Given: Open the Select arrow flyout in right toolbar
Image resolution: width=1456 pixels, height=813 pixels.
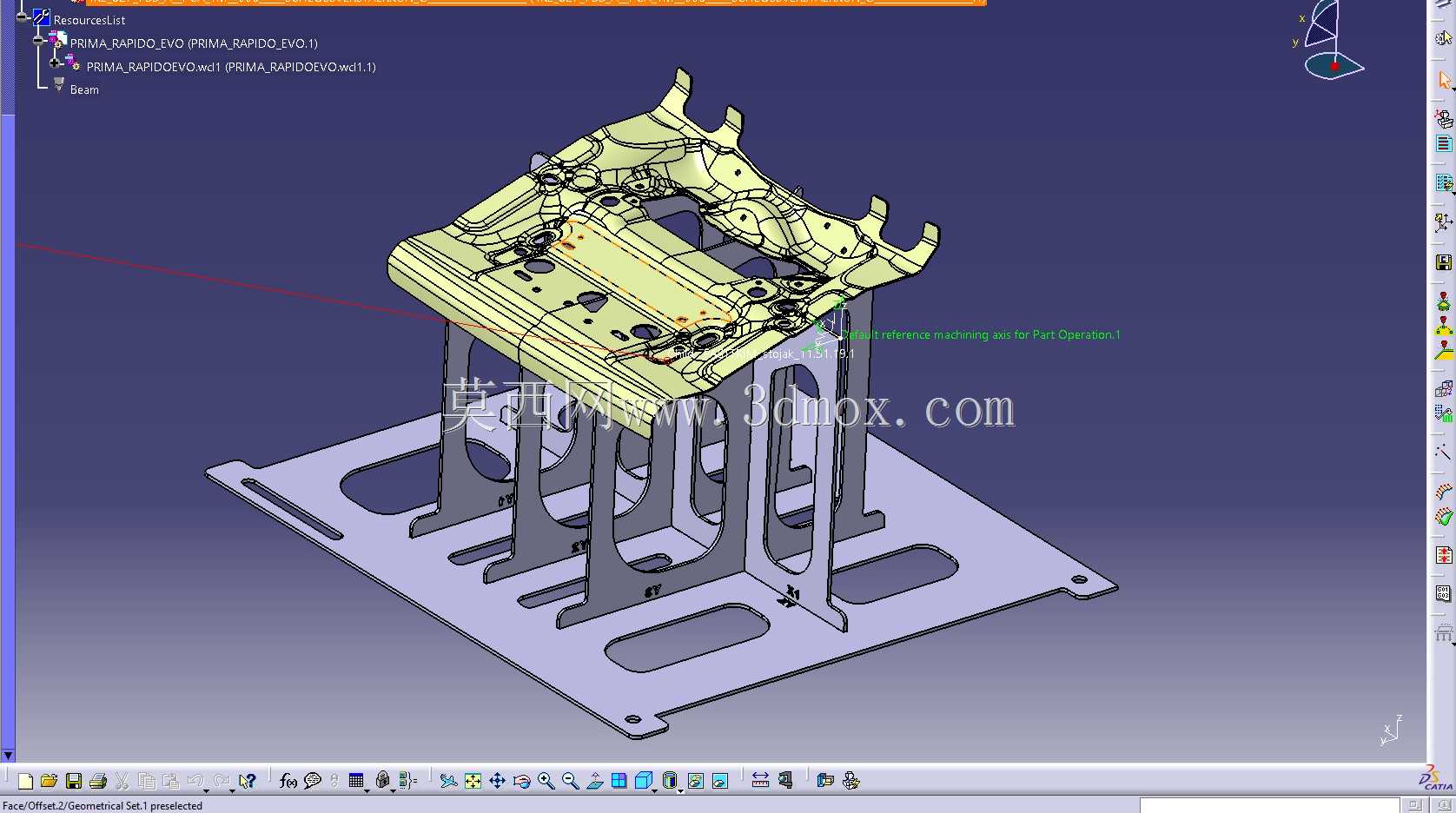Looking at the screenshot, I should point(1453,89).
